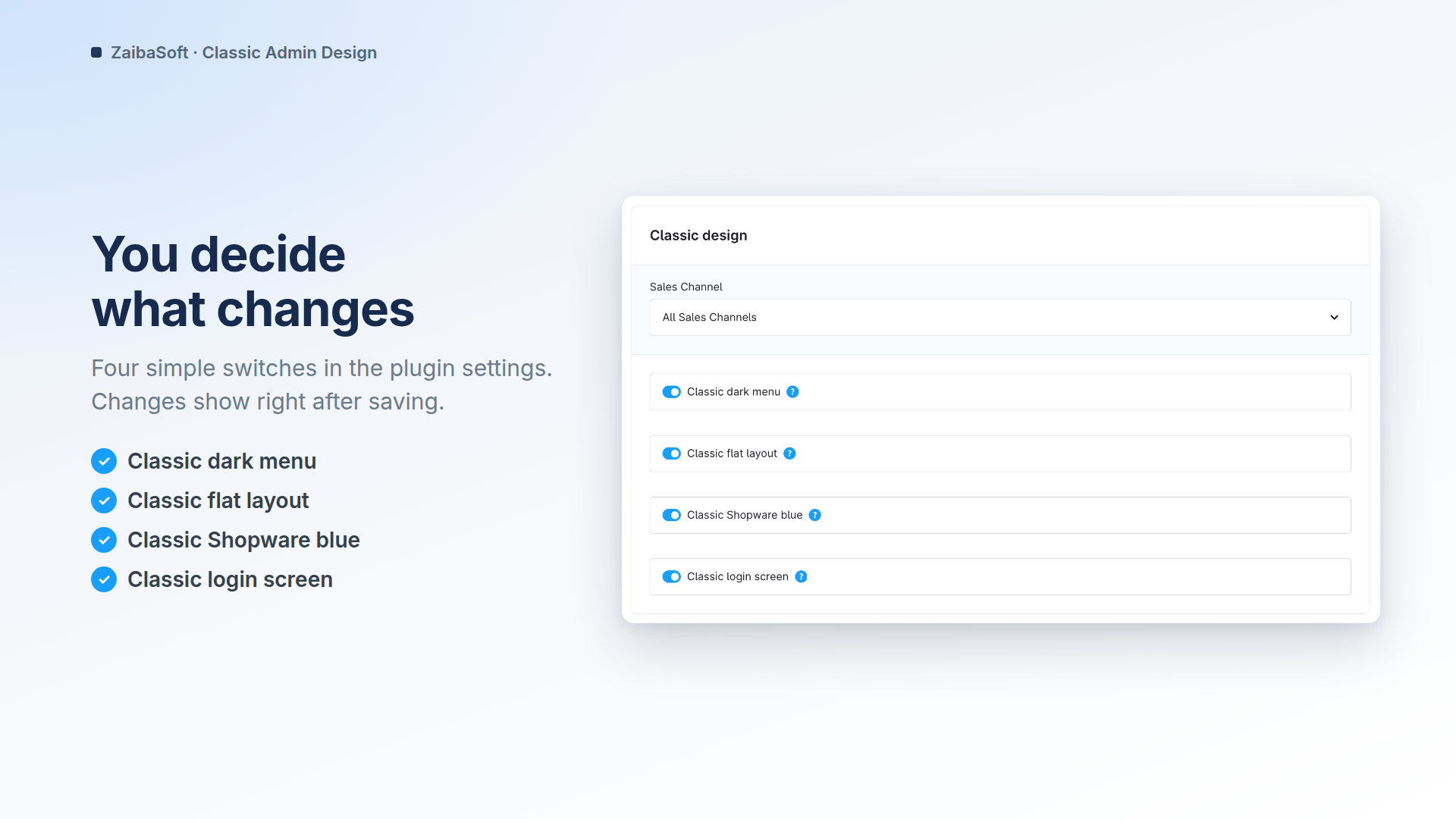Click the Classic design card title
Screen dimensions: 1456x819
pyautogui.click(x=698, y=235)
